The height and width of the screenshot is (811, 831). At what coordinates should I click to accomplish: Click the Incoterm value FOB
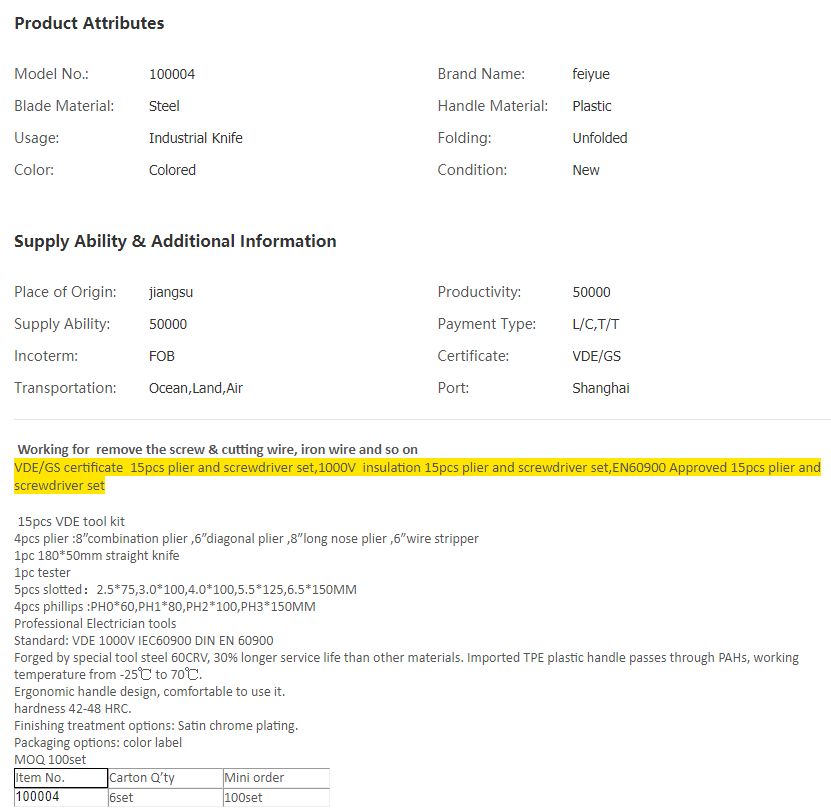162,356
